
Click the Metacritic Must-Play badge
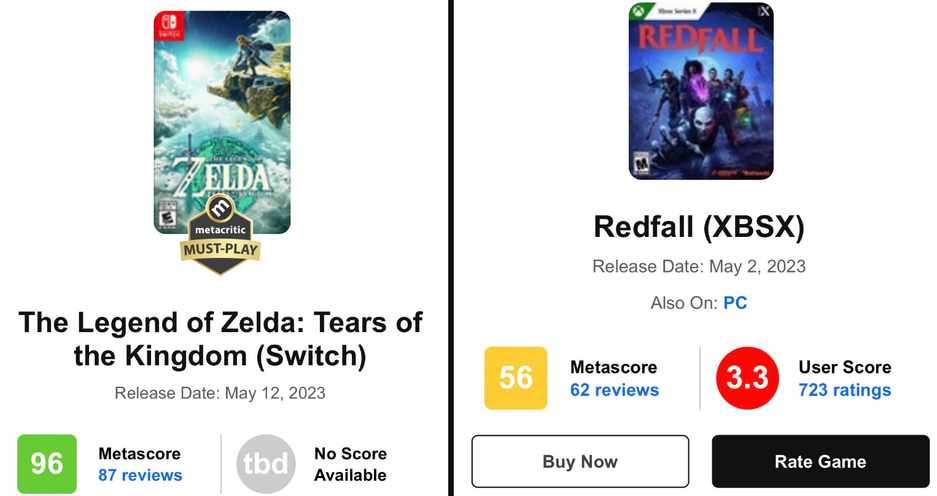click(221, 234)
